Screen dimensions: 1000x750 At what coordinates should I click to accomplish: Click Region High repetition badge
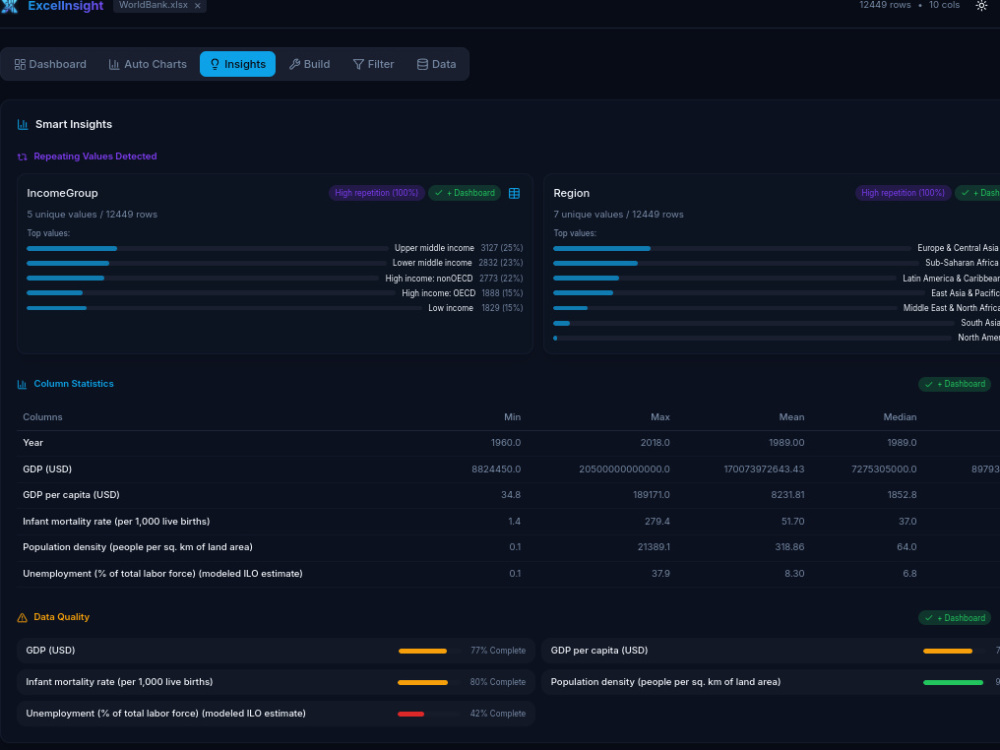(x=902, y=193)
